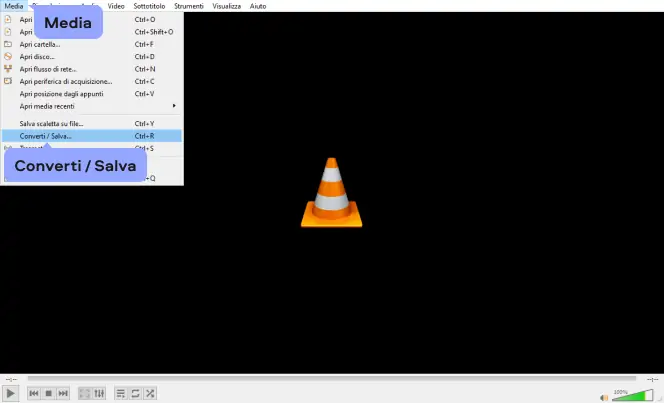Skip to the next track
This screenshot has height=403, width=664.
pyautogui.click(x=63, y=393)
